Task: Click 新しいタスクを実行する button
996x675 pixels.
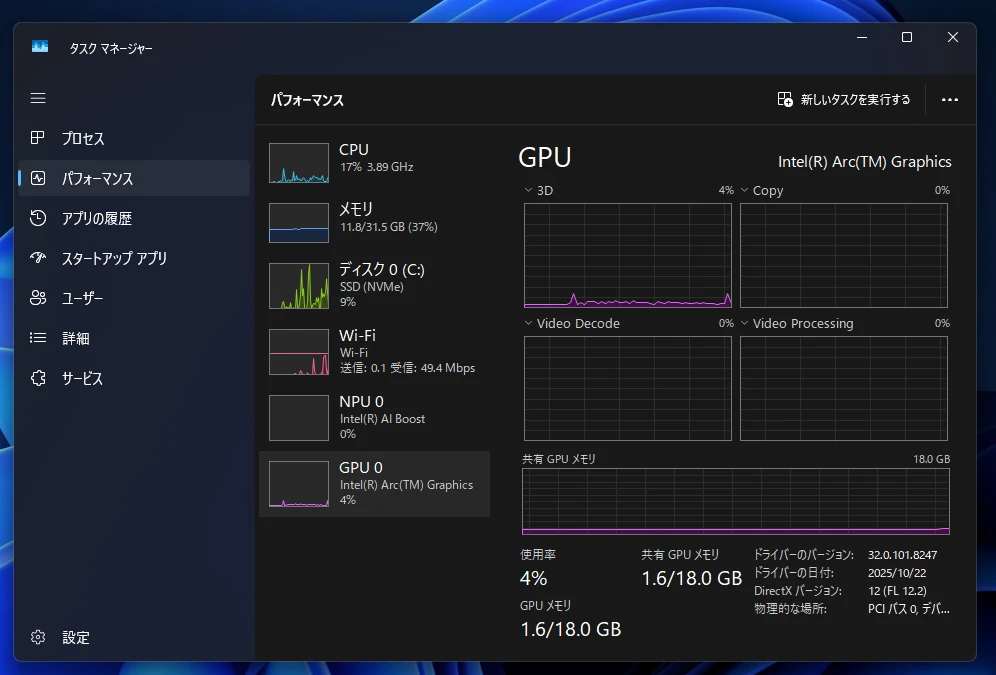Action: click(844, 100)
